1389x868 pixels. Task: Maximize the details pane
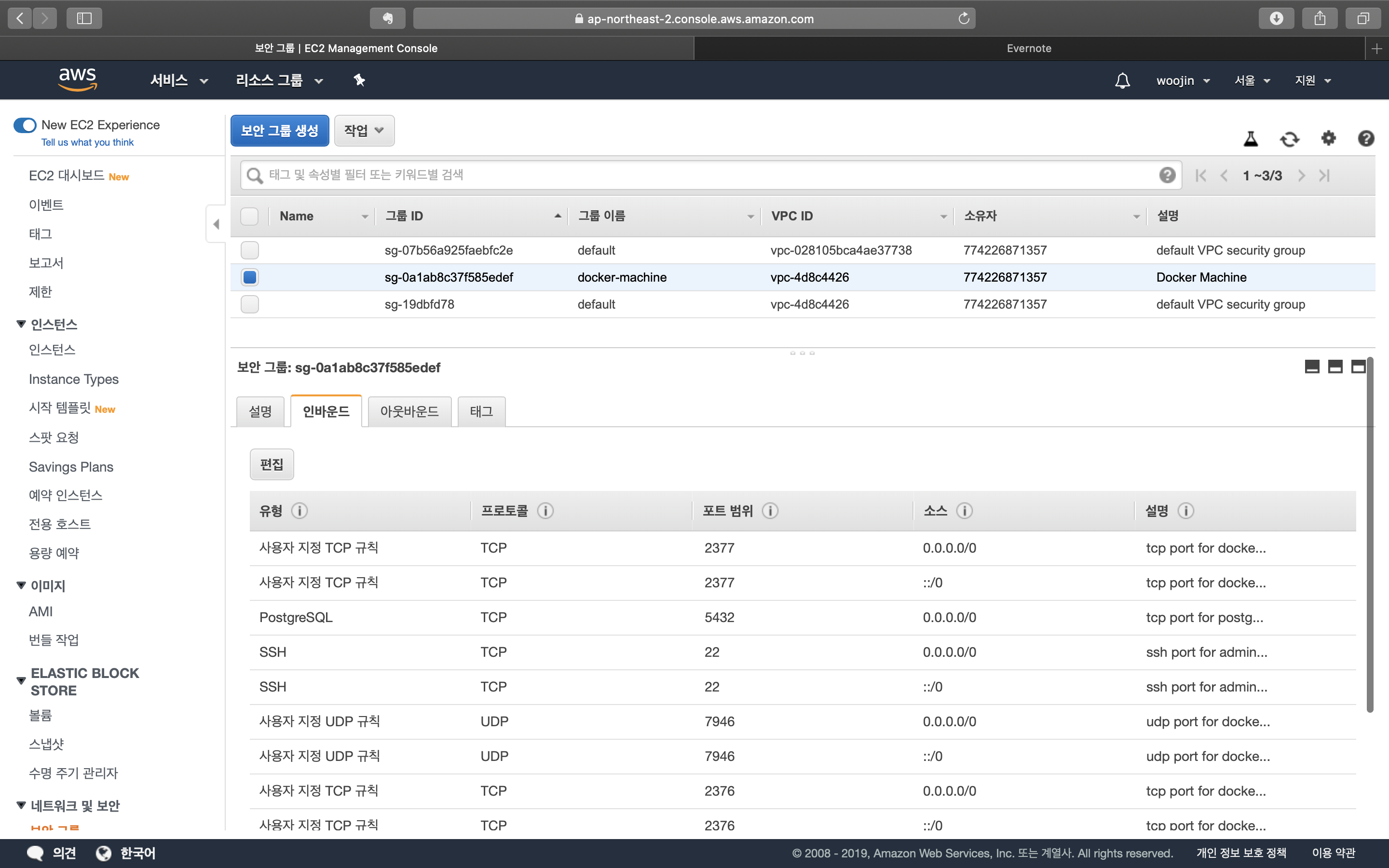click(x=1358, y=367)
